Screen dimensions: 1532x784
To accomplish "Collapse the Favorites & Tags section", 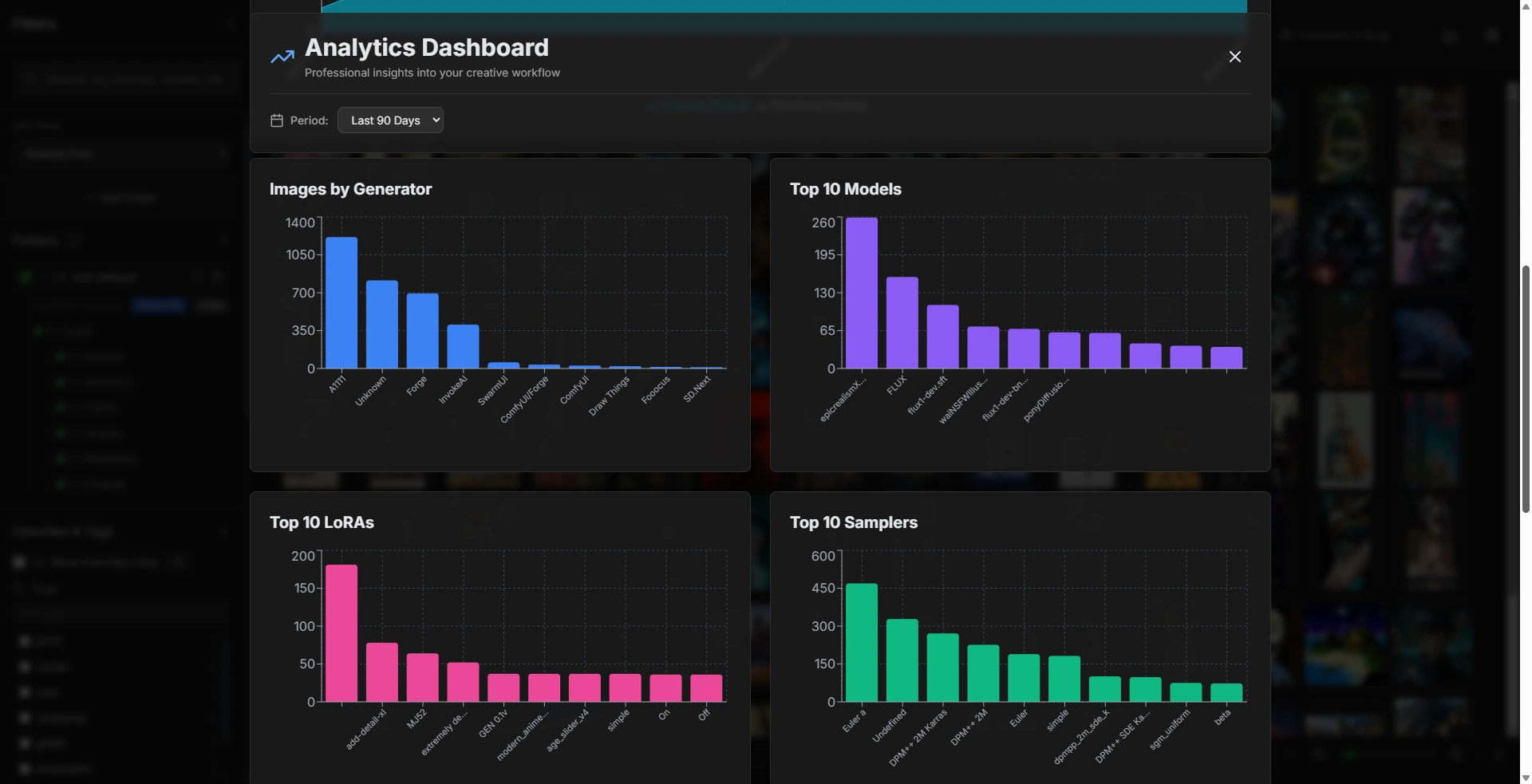I will 224,531.
